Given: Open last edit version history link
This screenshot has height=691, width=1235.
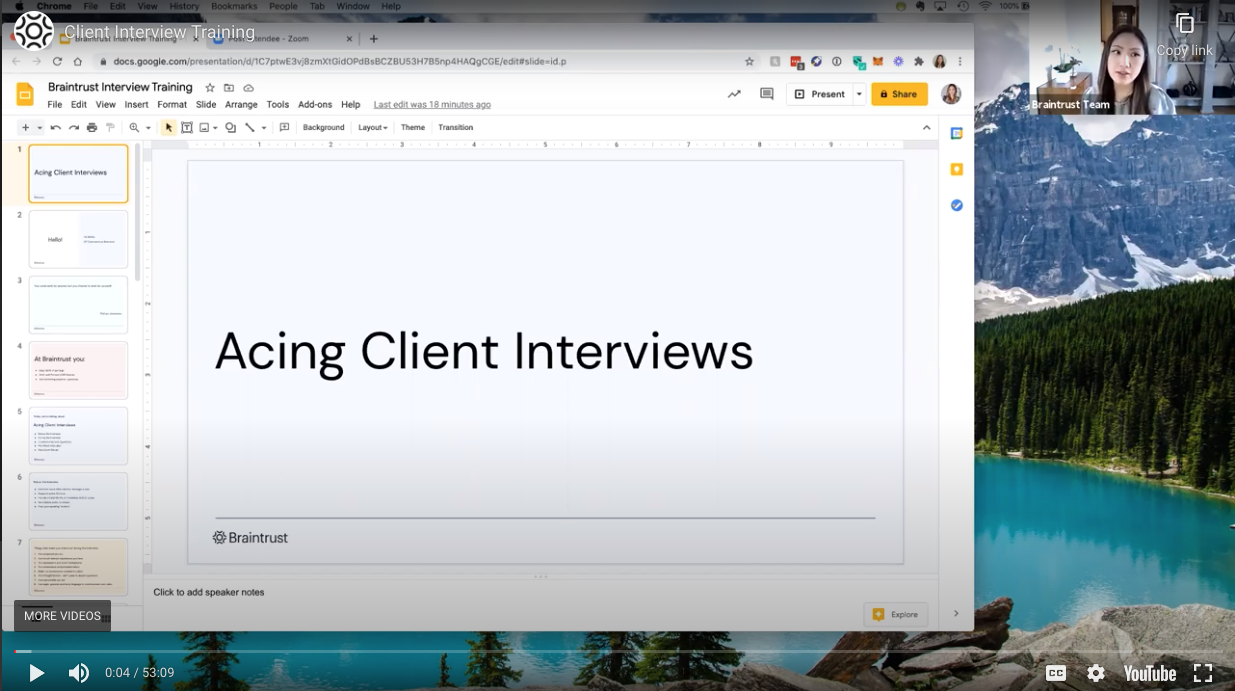Looking at the screenshot, I should (432, 104).
